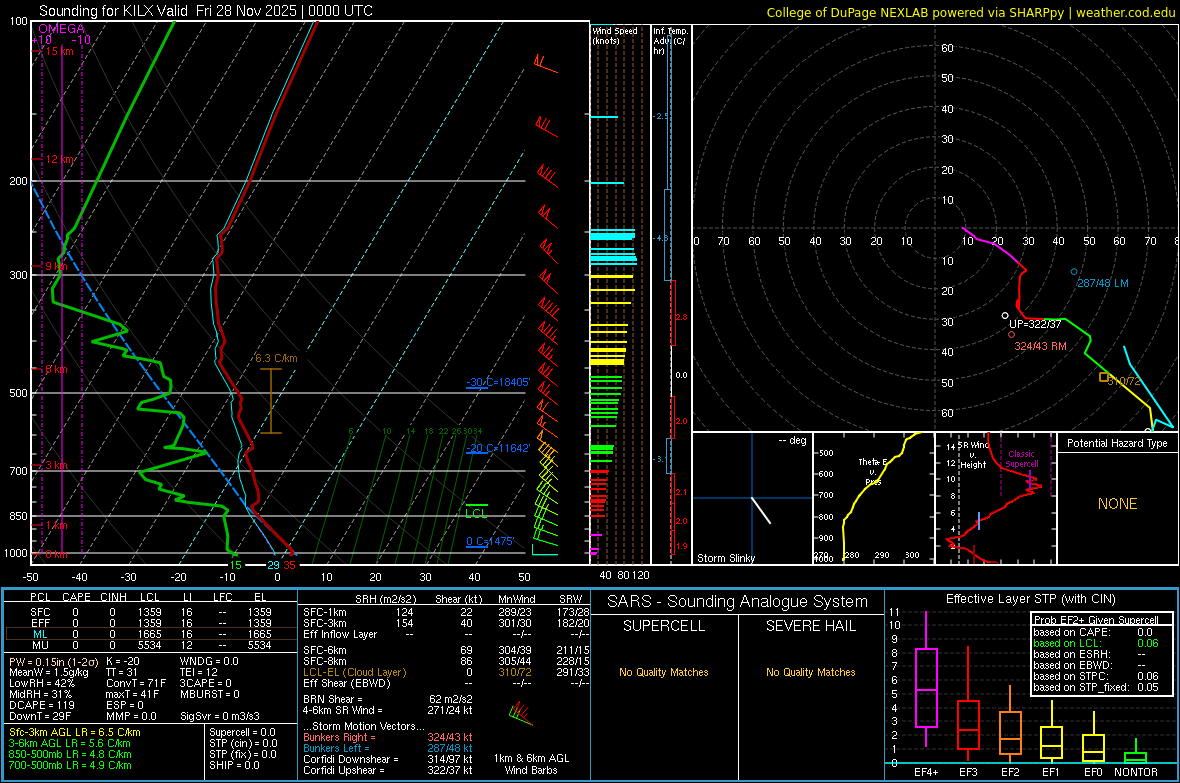This screenshot has width=1180, height=783.
Task: Click the Storm Slinky panel label
Action: pos(726,558)
